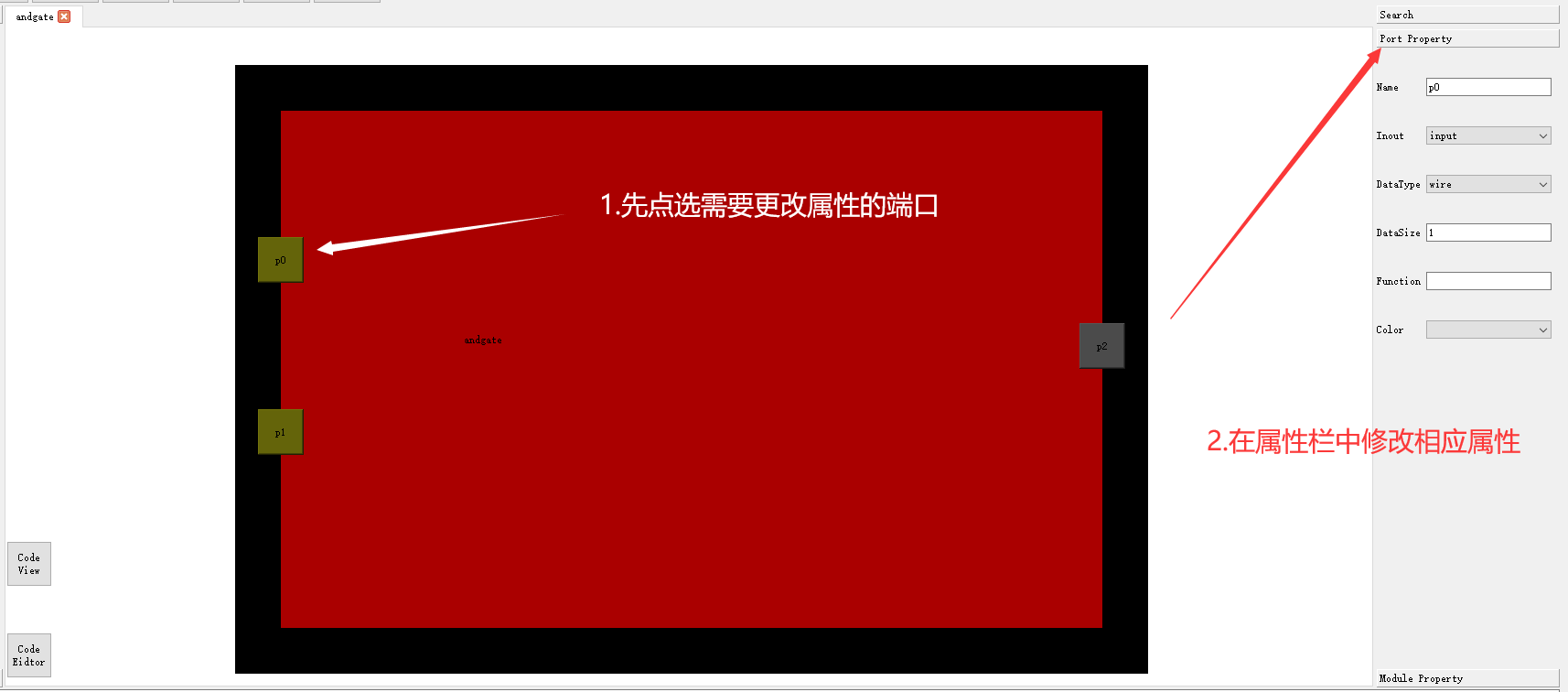The image size is (1568, 692).
Task: Open the Inout dropdown set to input
Action: [1488, 135]
